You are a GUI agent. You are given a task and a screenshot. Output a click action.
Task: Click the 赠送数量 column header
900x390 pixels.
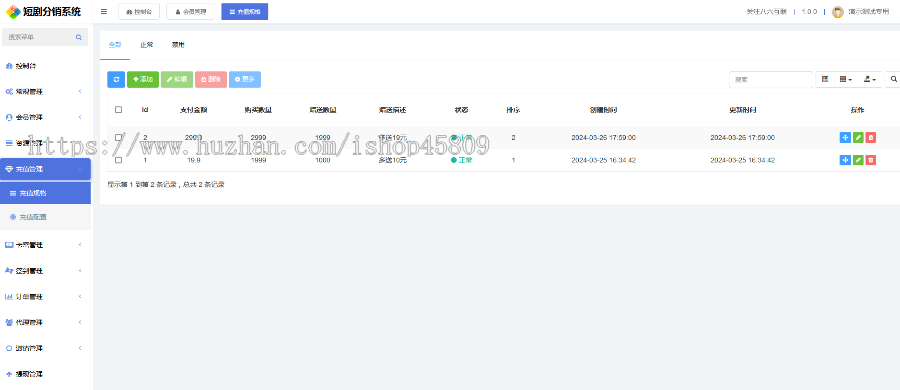coord(323,110)
